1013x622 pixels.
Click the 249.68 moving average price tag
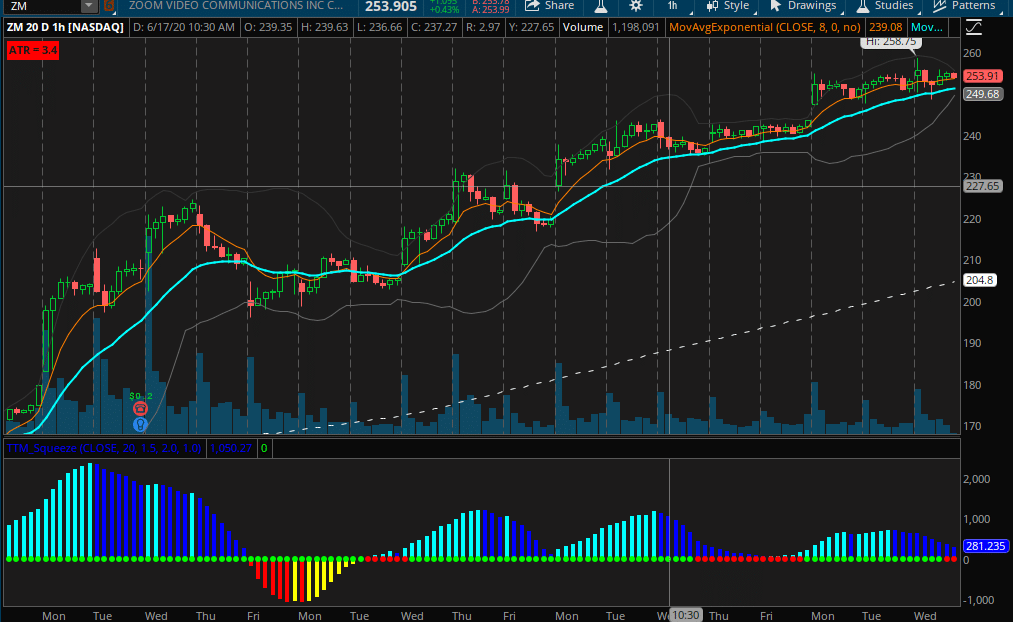[982, 94]
